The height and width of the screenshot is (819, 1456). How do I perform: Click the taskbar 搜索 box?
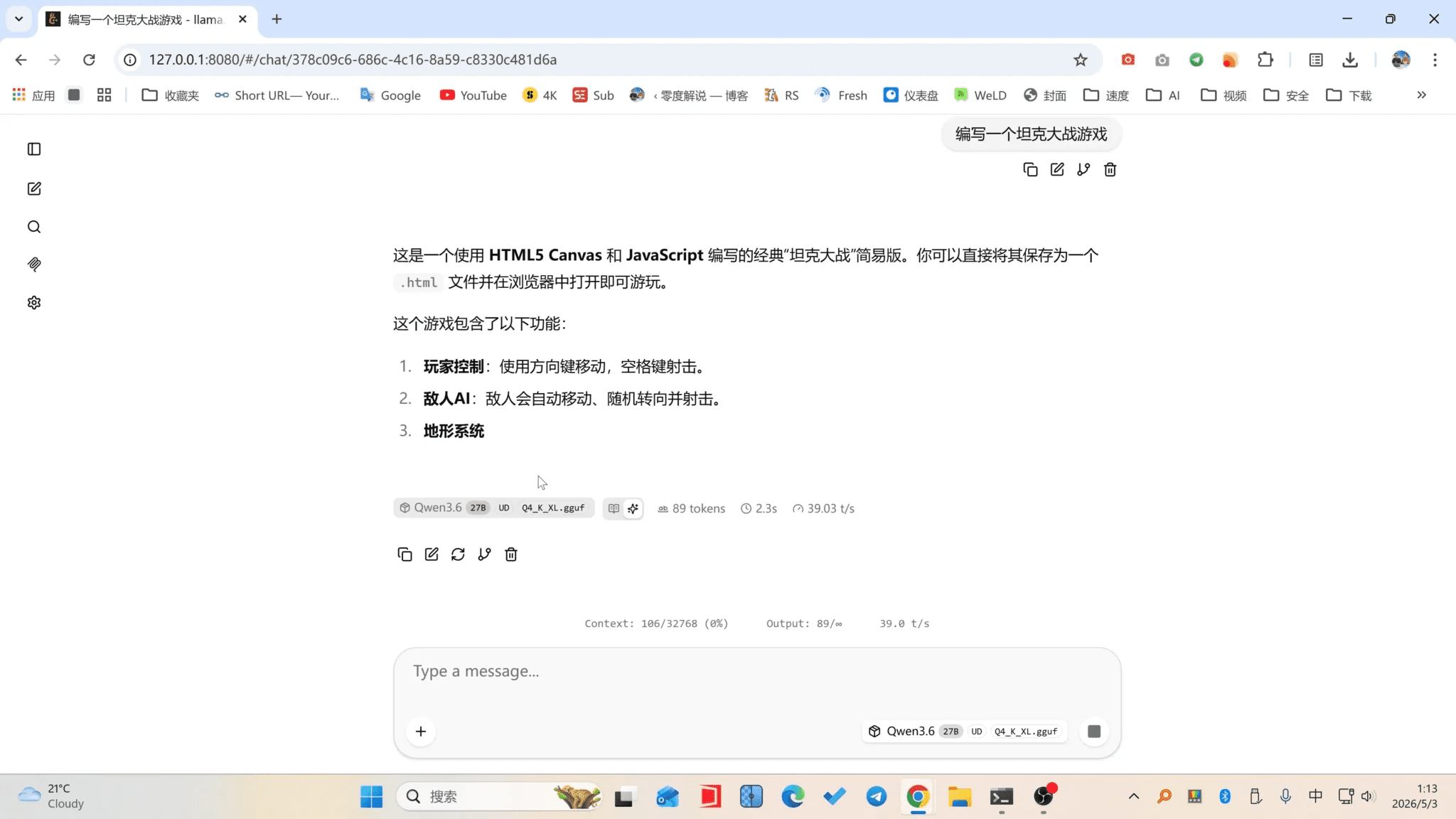pyautogui.click(x=499, y=797)
